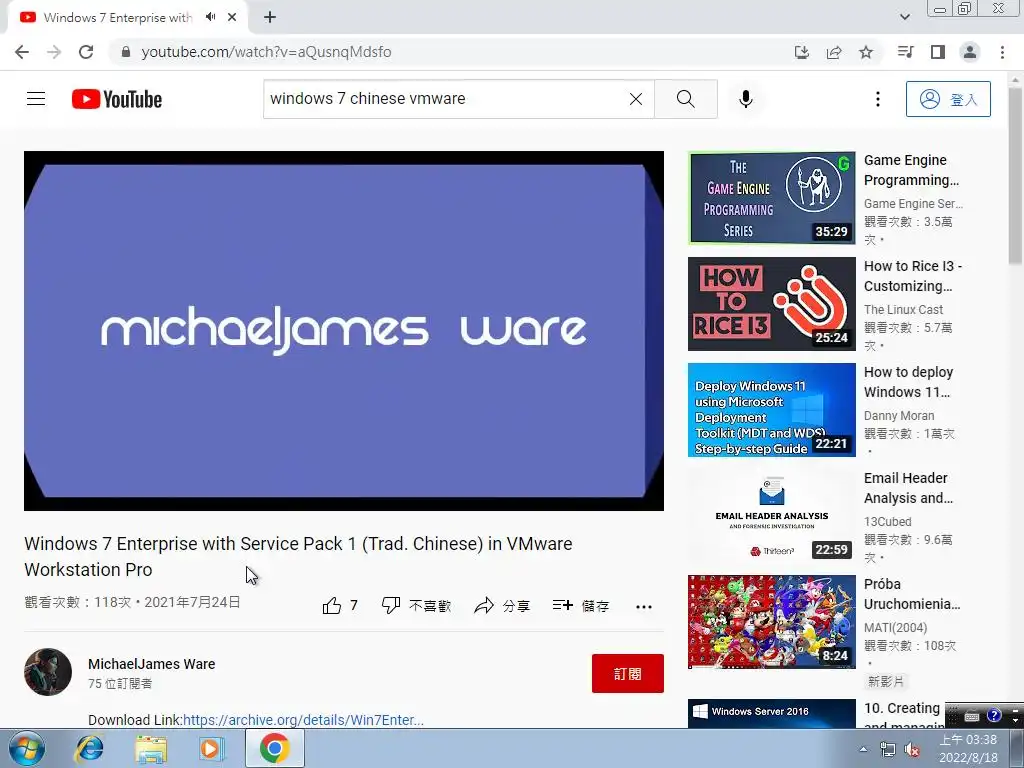This screenshot has width=1024, height=768.
Task: Bookmark this page with the star icon
Action: point(866,52)
